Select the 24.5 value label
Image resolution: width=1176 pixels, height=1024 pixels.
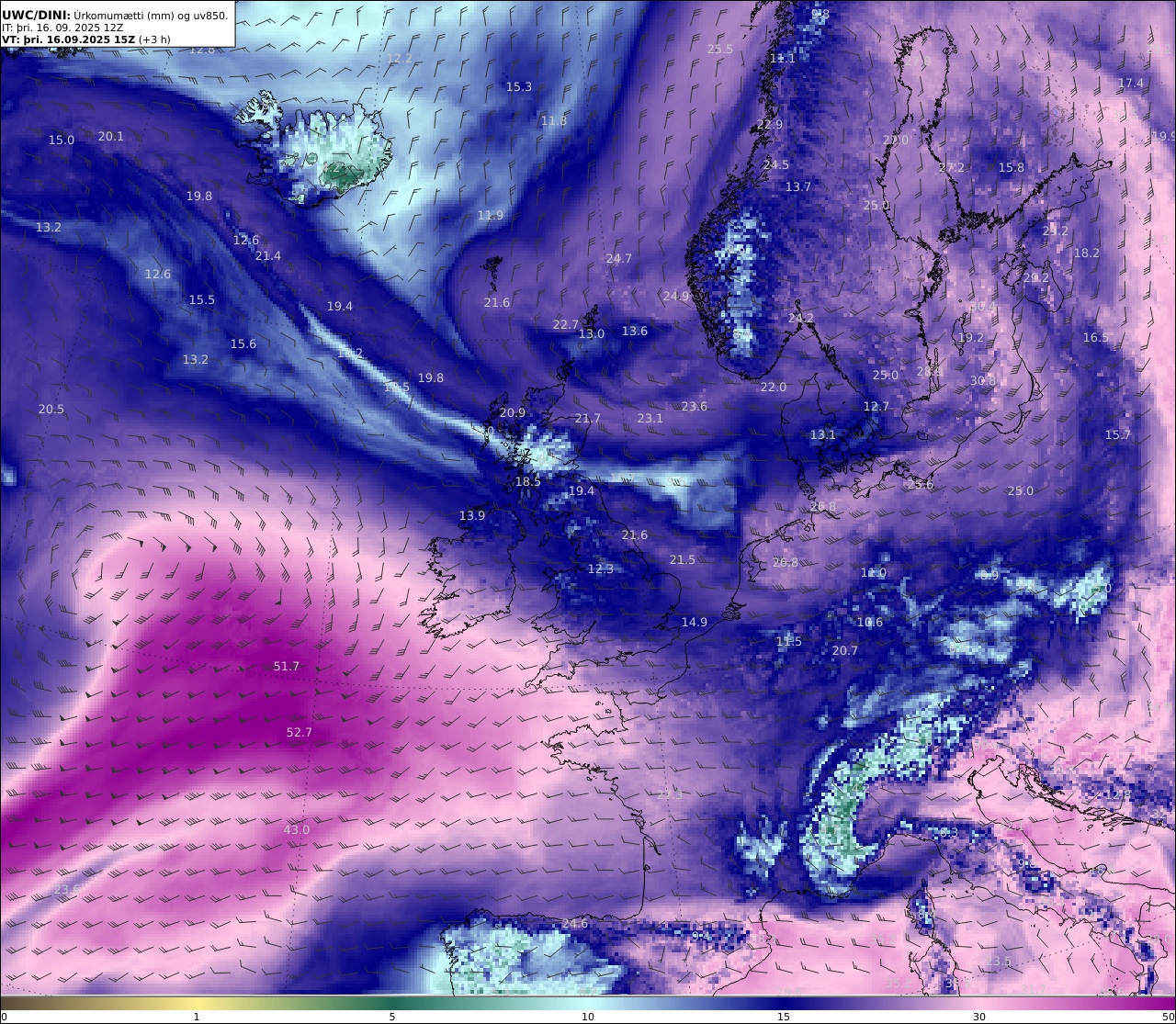click(x=776, y=164)
